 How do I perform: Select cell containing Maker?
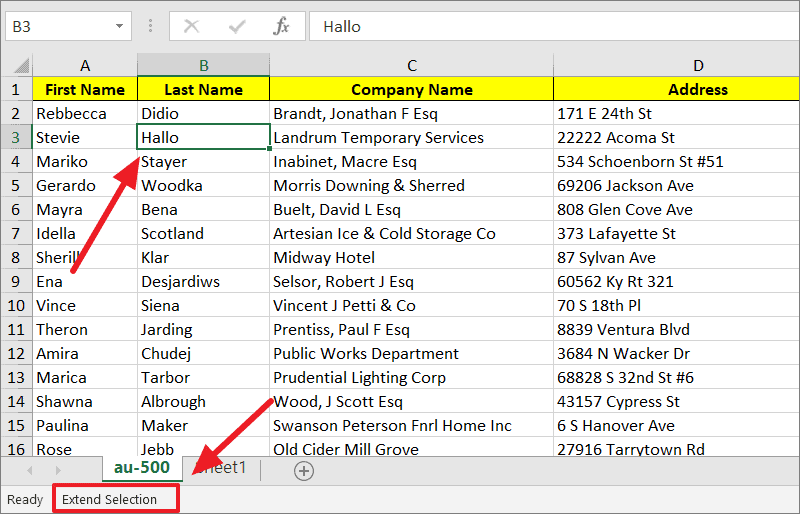pos(204,425)
